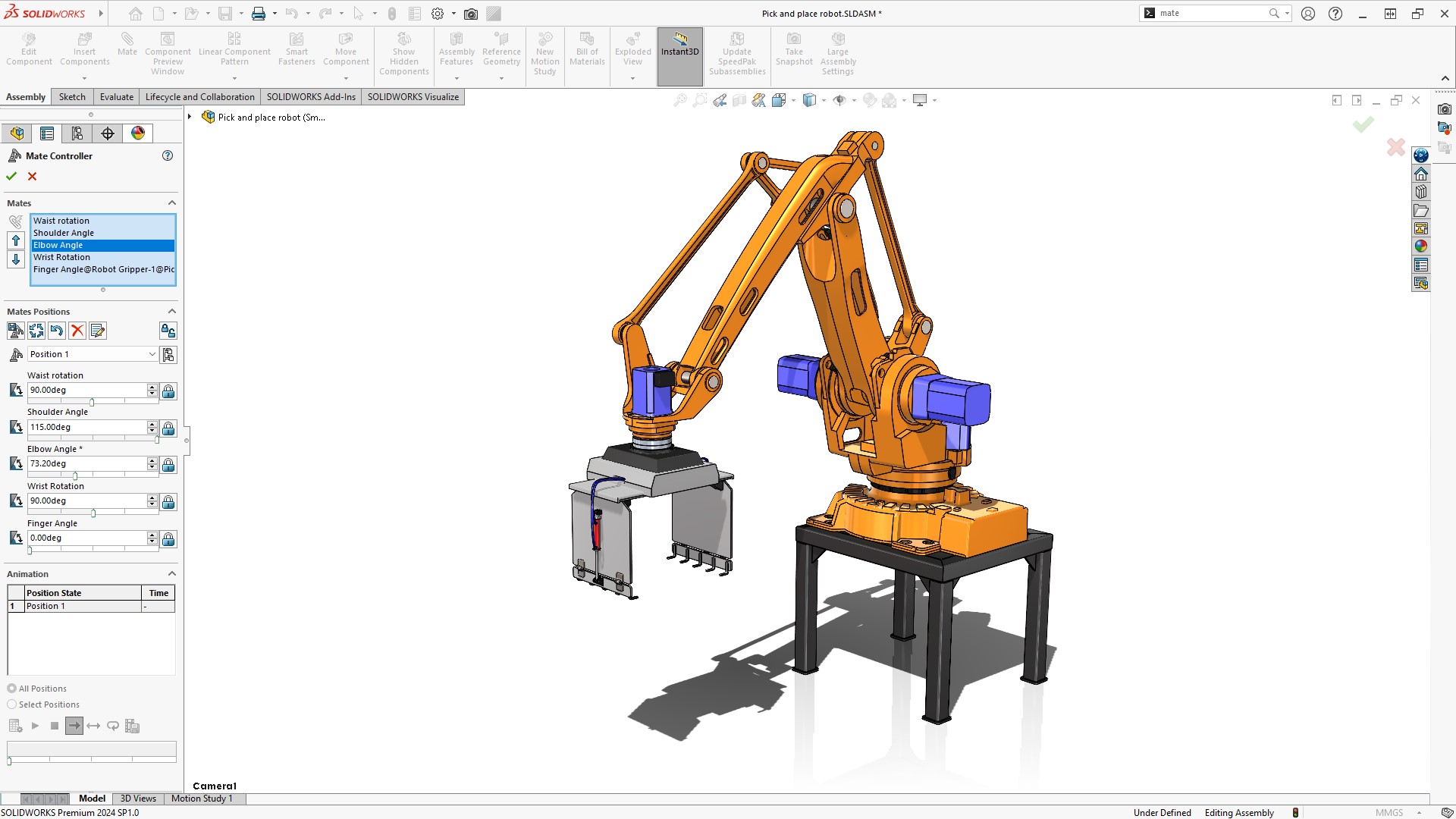Open the Position 1 dropdown
Viewport: 1456px width, 819px height.
[x=152, y=354]
